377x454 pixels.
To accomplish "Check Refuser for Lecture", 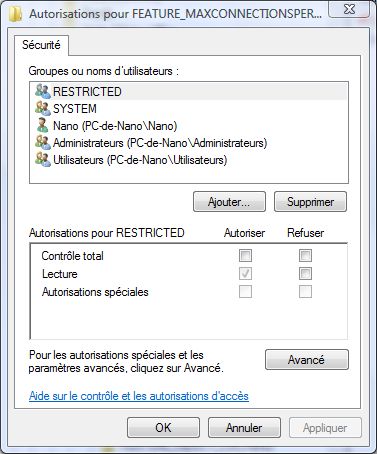I will 305,274.
